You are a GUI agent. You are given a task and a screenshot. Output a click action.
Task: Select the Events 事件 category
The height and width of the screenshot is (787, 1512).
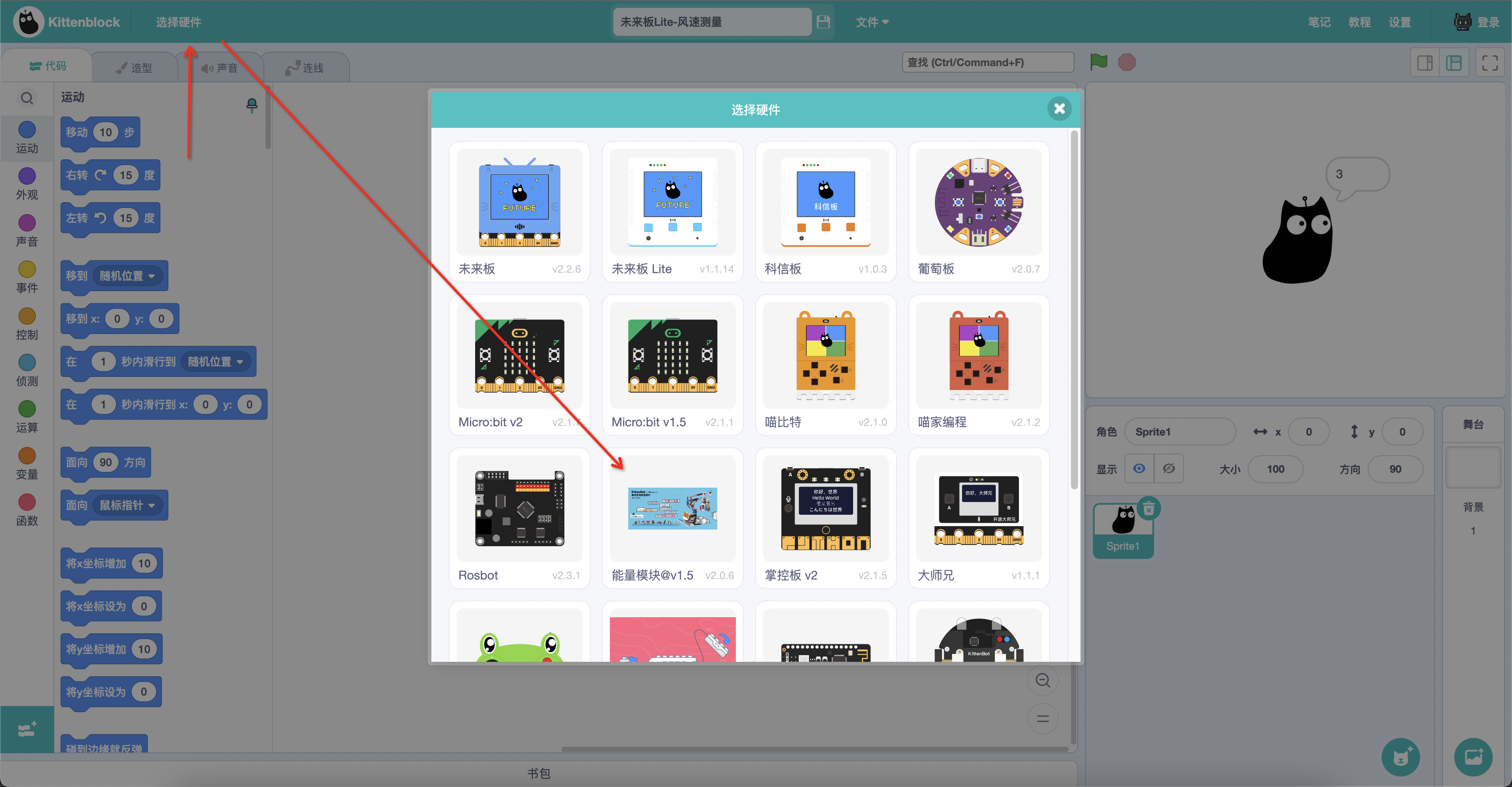point(27,277)
